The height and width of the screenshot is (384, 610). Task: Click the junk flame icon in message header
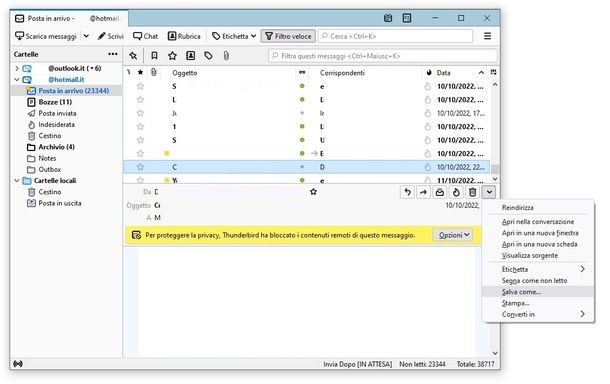click(x=456, y=192)
